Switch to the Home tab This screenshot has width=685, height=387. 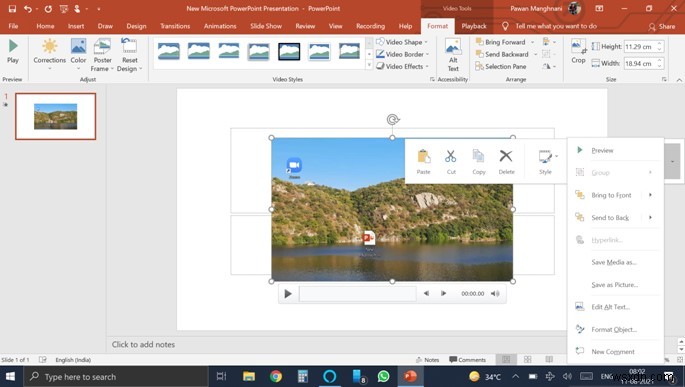tap(45, 26)
